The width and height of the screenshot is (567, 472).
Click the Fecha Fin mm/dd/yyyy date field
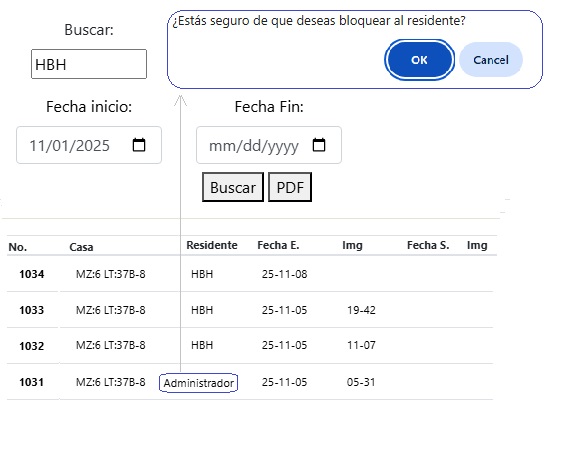click(x=269, y=145)
